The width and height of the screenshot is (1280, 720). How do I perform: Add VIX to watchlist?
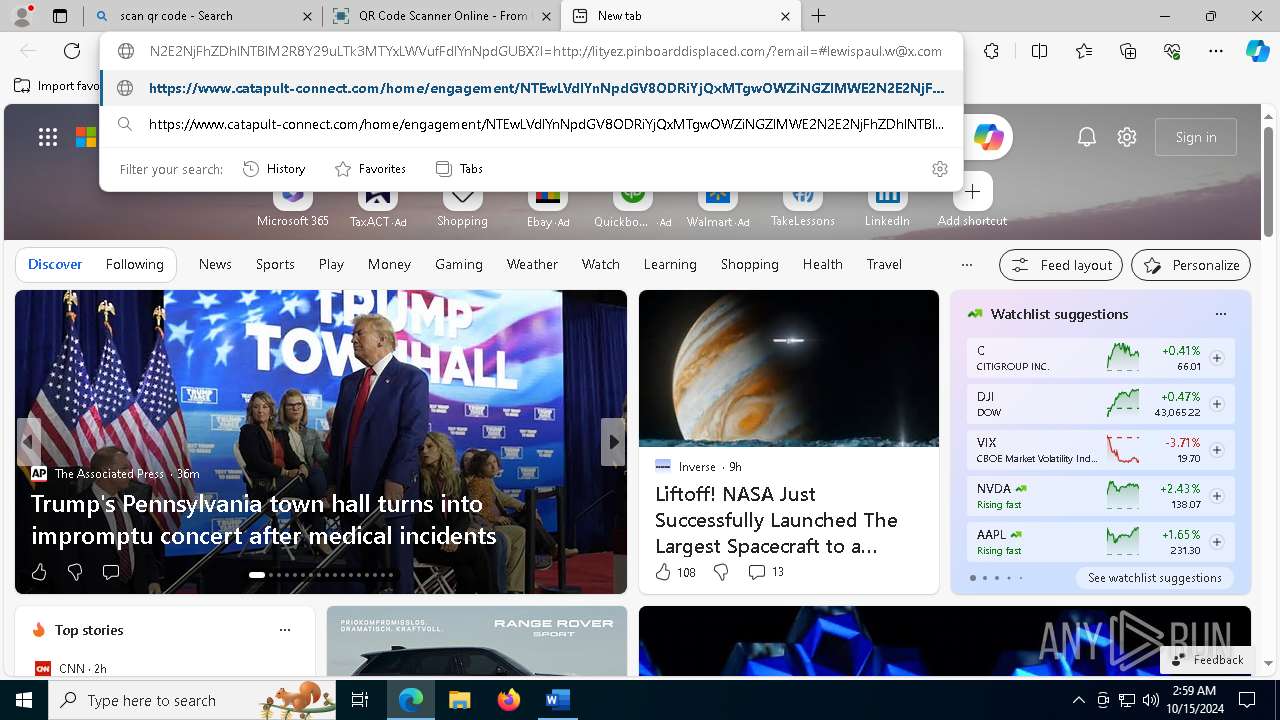1217,450
